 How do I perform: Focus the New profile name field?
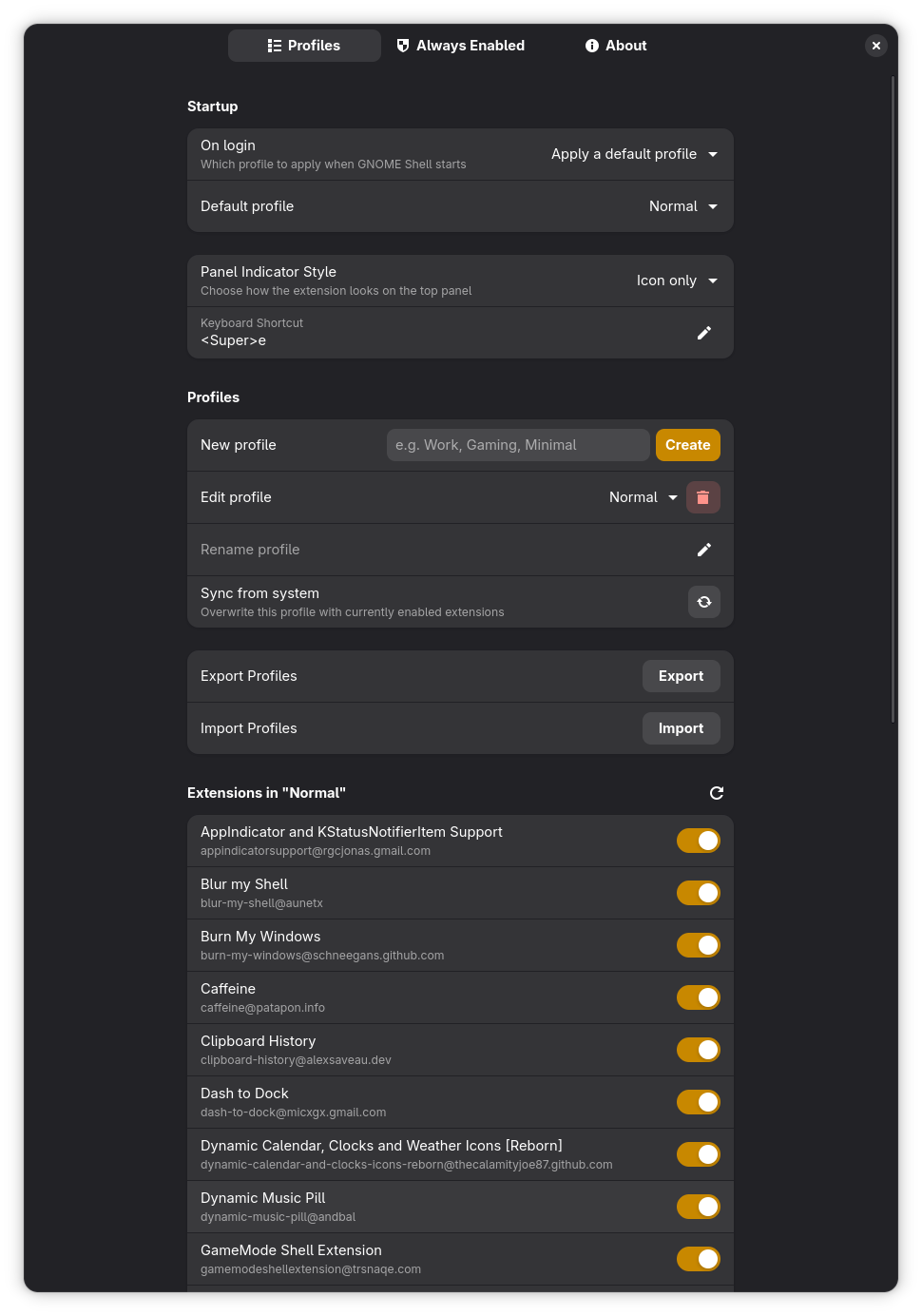pos(518,445)
